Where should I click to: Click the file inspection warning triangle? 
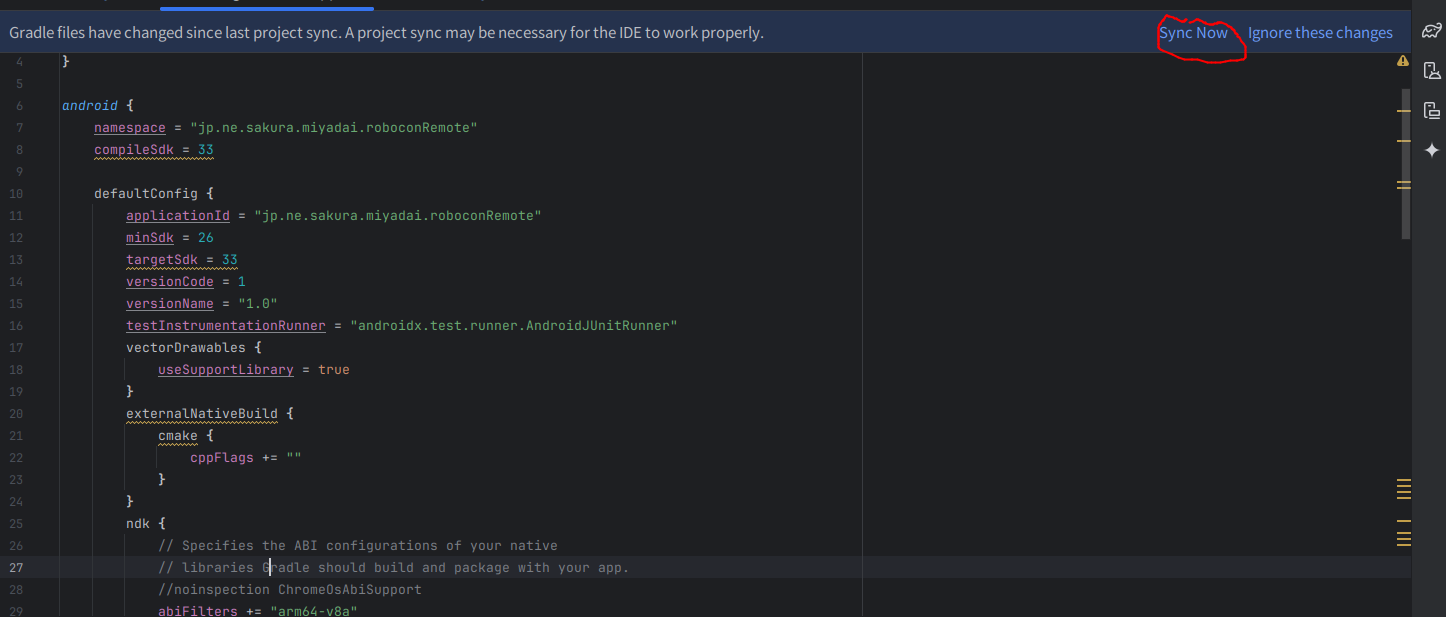[x=1403, y=61]
